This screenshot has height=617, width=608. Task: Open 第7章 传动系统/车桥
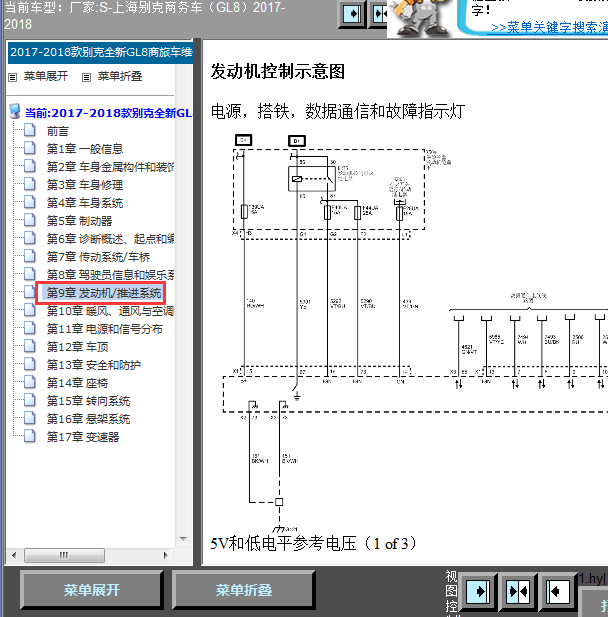pos(98,257)
